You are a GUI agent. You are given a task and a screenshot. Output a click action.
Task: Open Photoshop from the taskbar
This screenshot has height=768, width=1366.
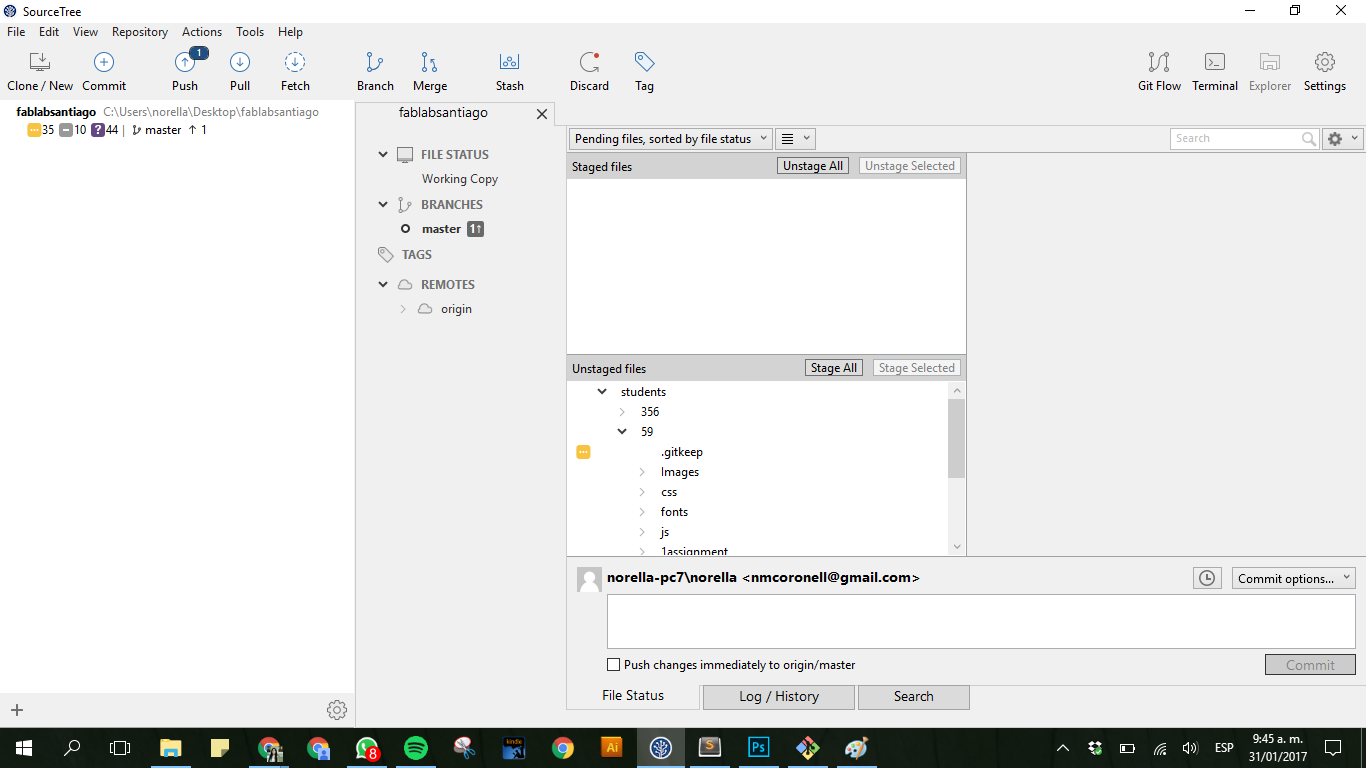(x=758, y=747)
